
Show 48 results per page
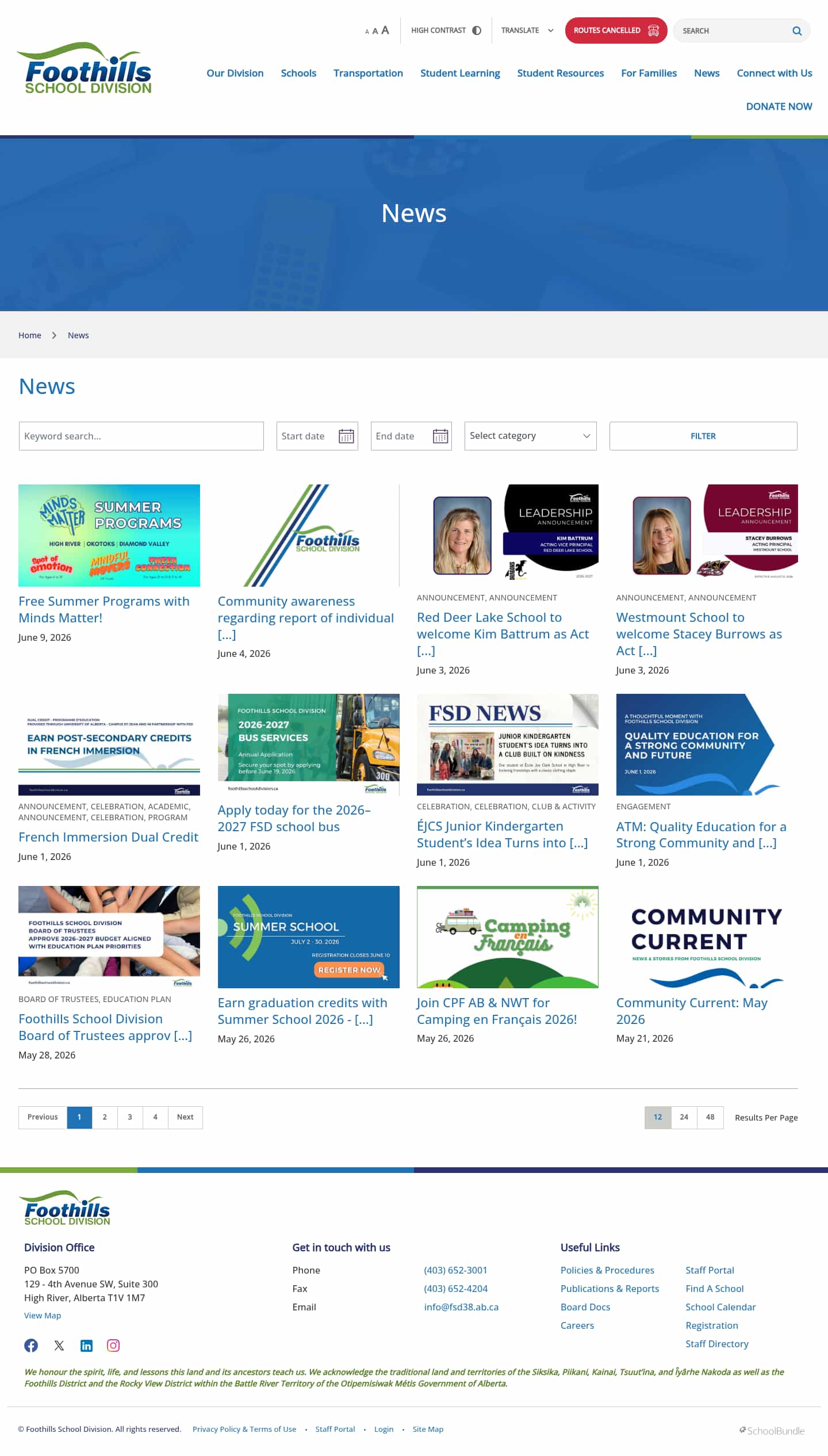[711, 1117]
